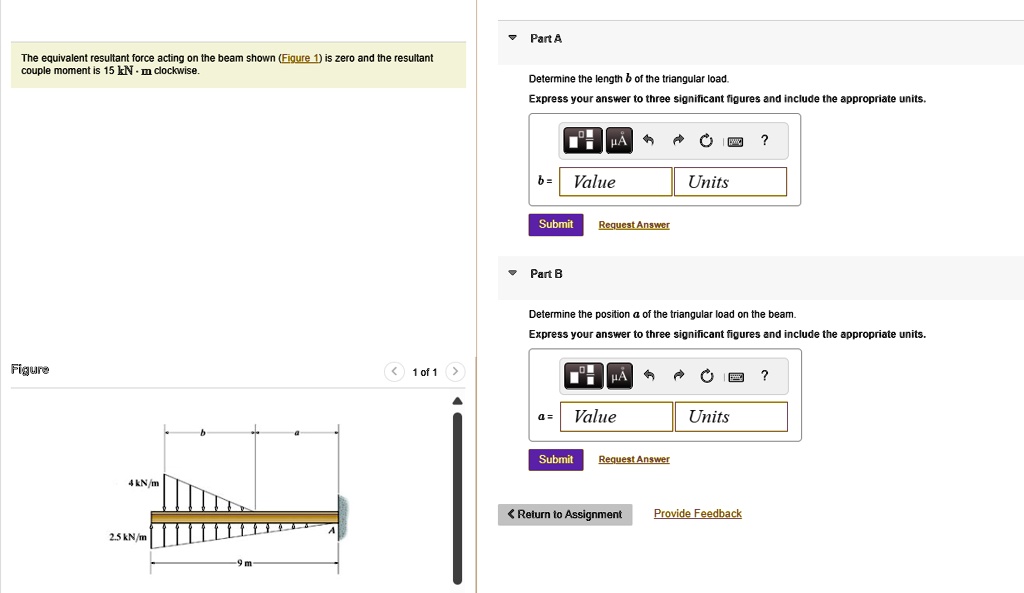The height and width of the screenshot is (593, 1024).
Task: Submit the Part A answer
Action: pos(555,224)
